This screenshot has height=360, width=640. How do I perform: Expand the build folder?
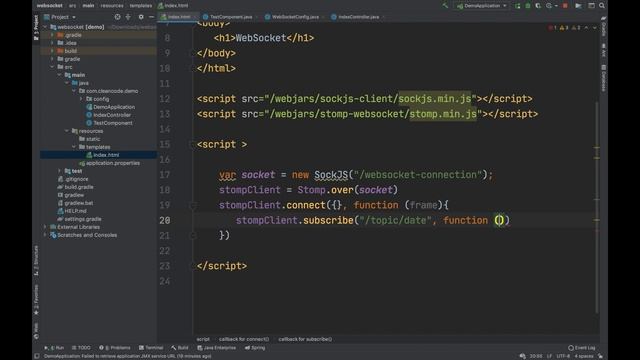tap(52, 51)
